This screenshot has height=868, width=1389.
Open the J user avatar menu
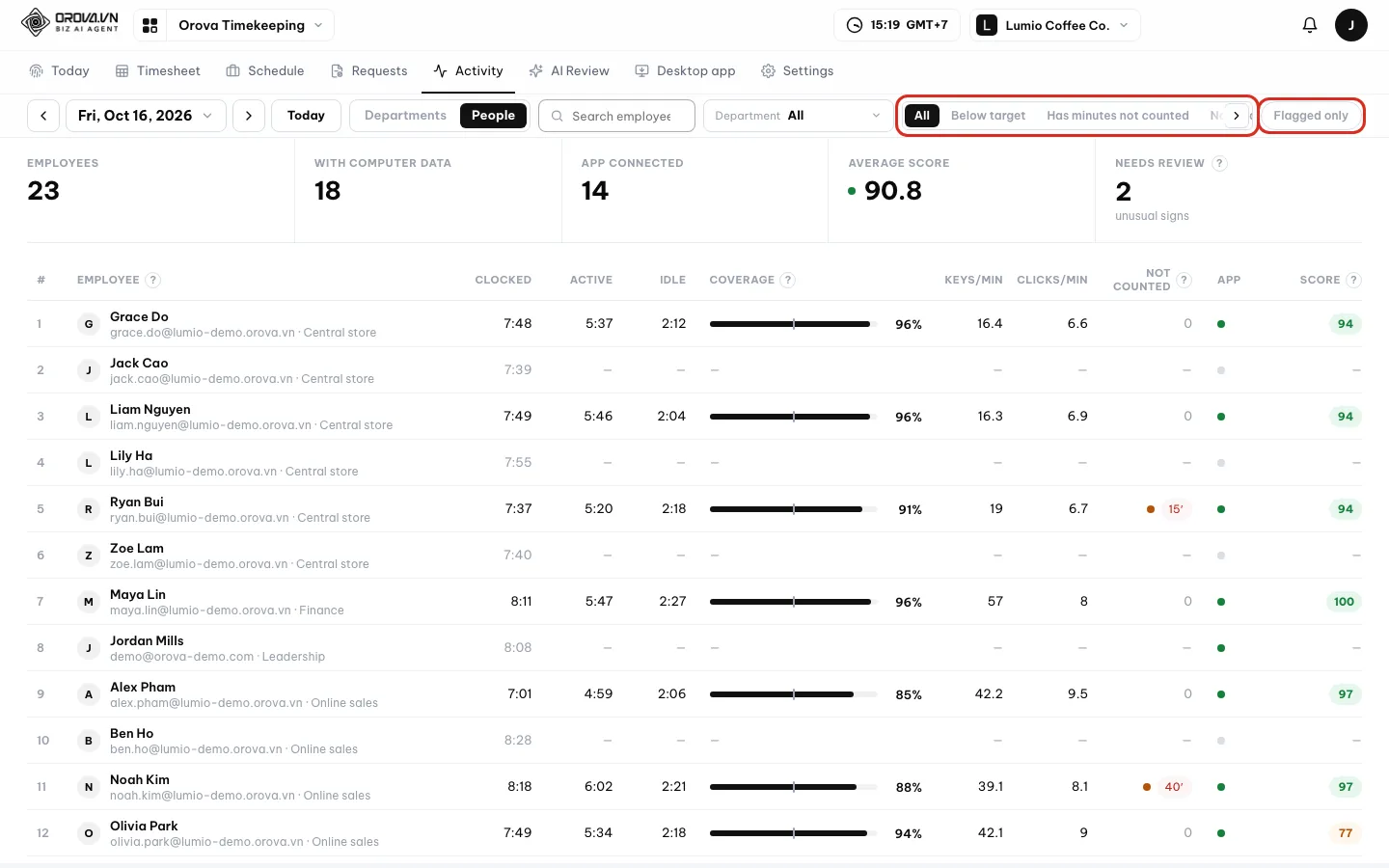pyautogui.click(x=1350, y=25)
